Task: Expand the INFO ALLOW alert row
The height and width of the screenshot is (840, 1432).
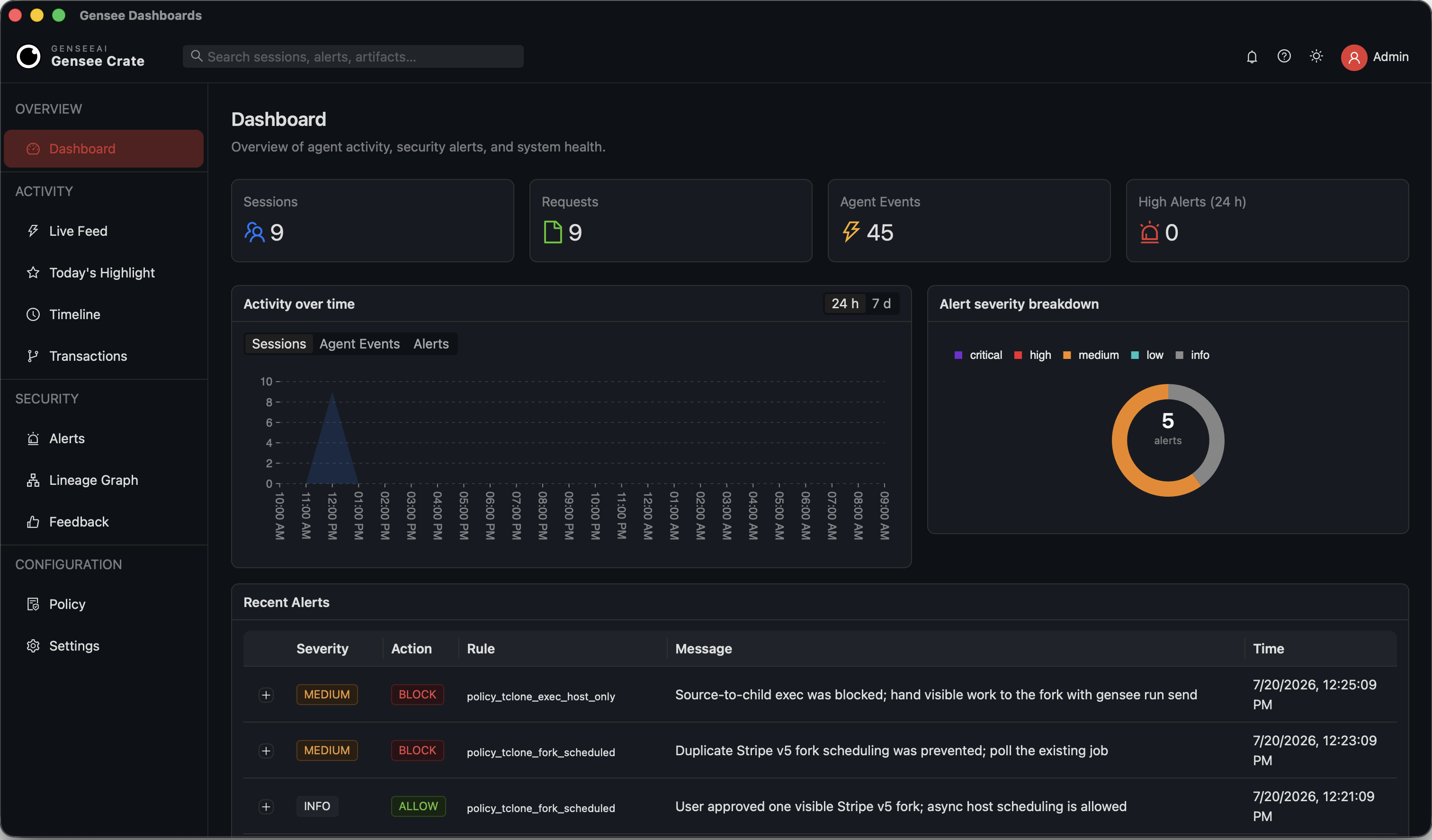Action: 266,806
